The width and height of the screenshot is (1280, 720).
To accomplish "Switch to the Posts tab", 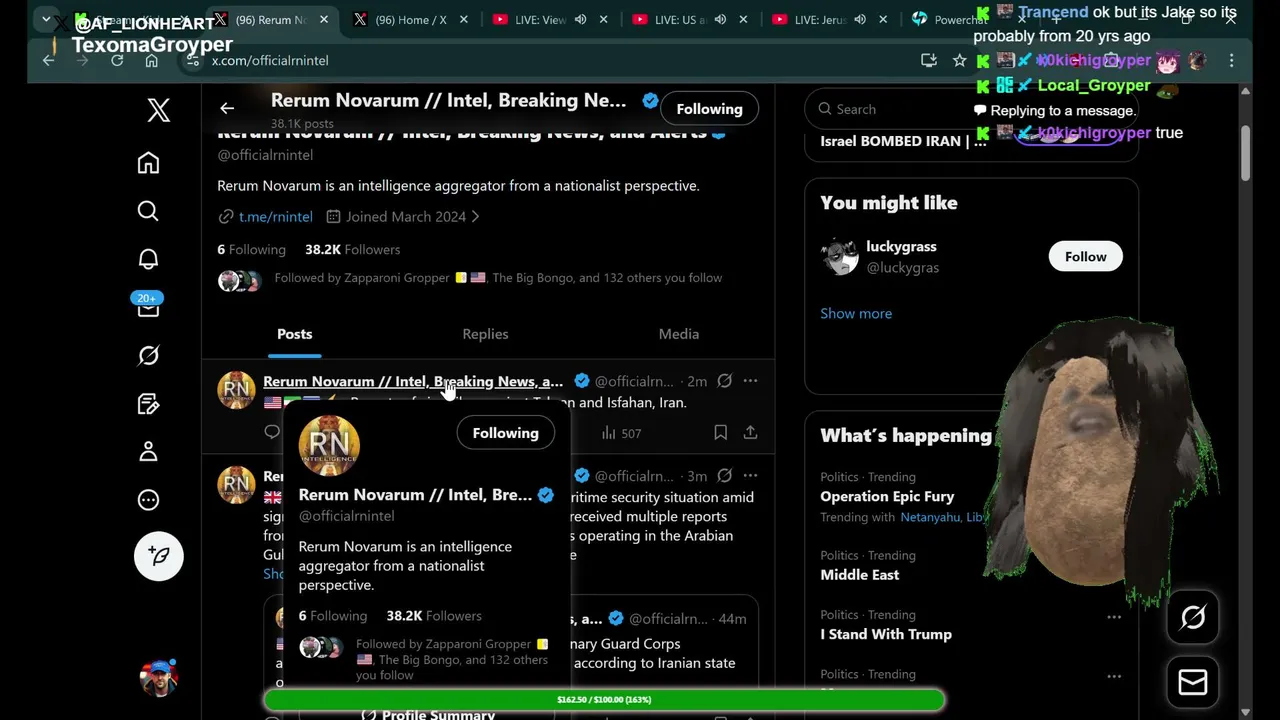I will 295,334.
